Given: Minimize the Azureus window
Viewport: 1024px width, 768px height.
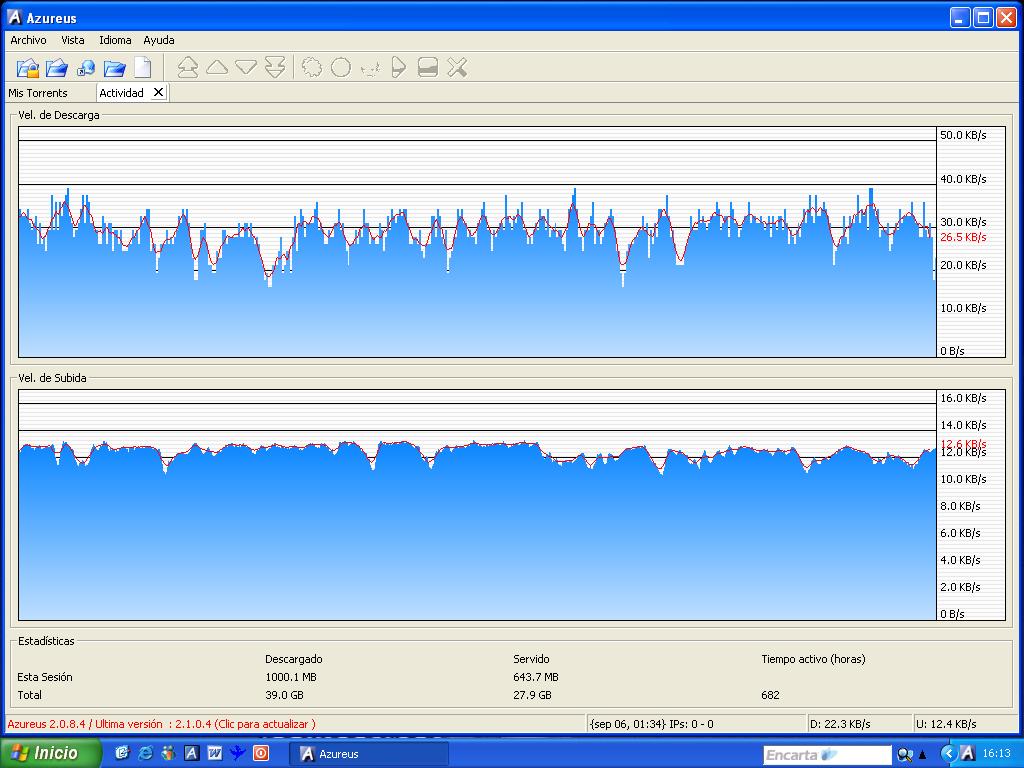Looking at the screenshot, I should [x=959, y=18].
